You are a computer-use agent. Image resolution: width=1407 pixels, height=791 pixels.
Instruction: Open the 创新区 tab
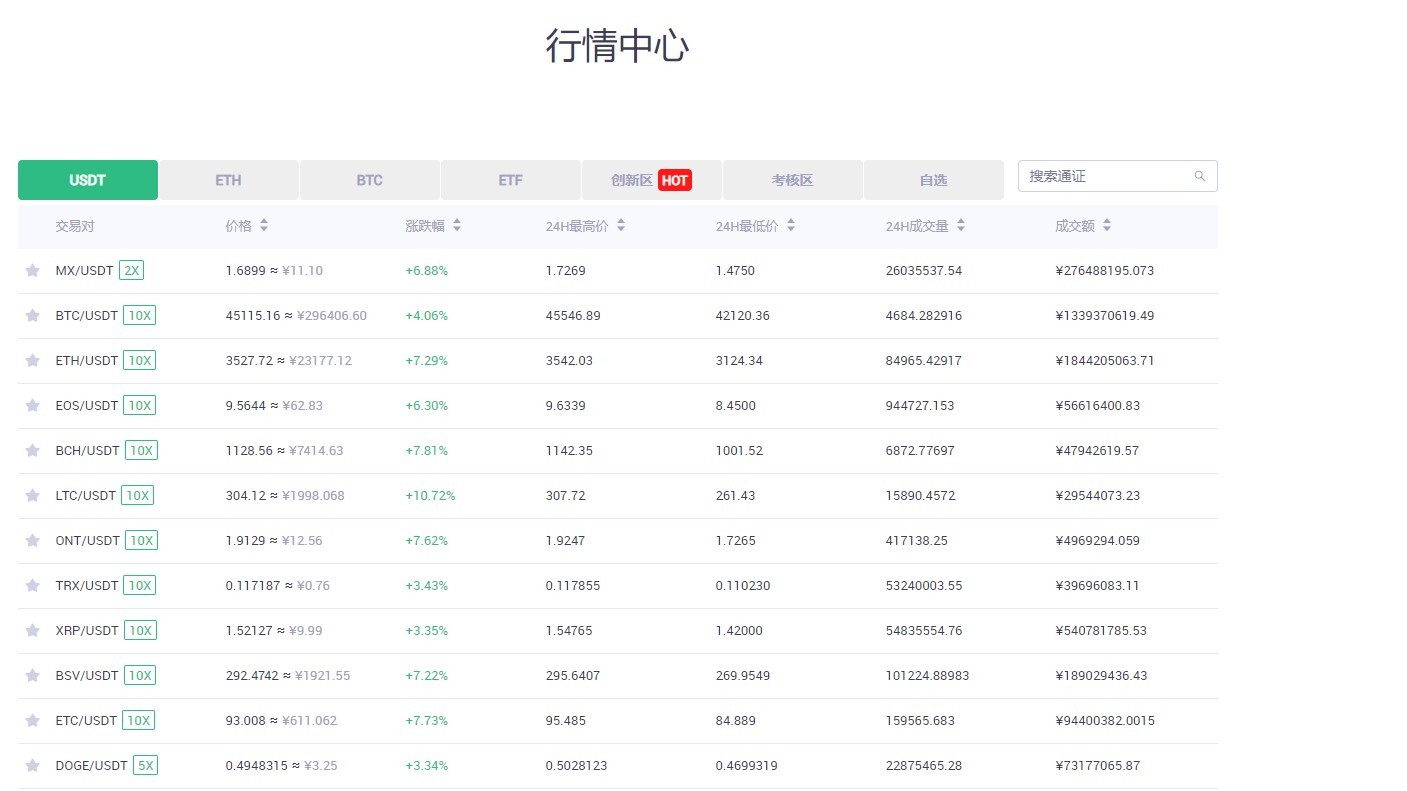pos(652,180)
